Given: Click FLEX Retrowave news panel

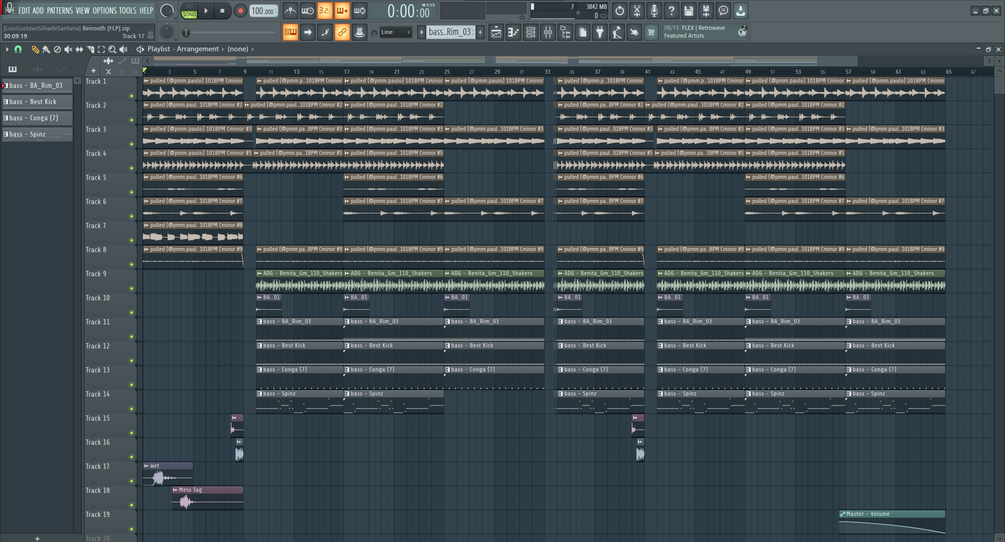Looking at the screenshot, I should (x=704, y=31).
